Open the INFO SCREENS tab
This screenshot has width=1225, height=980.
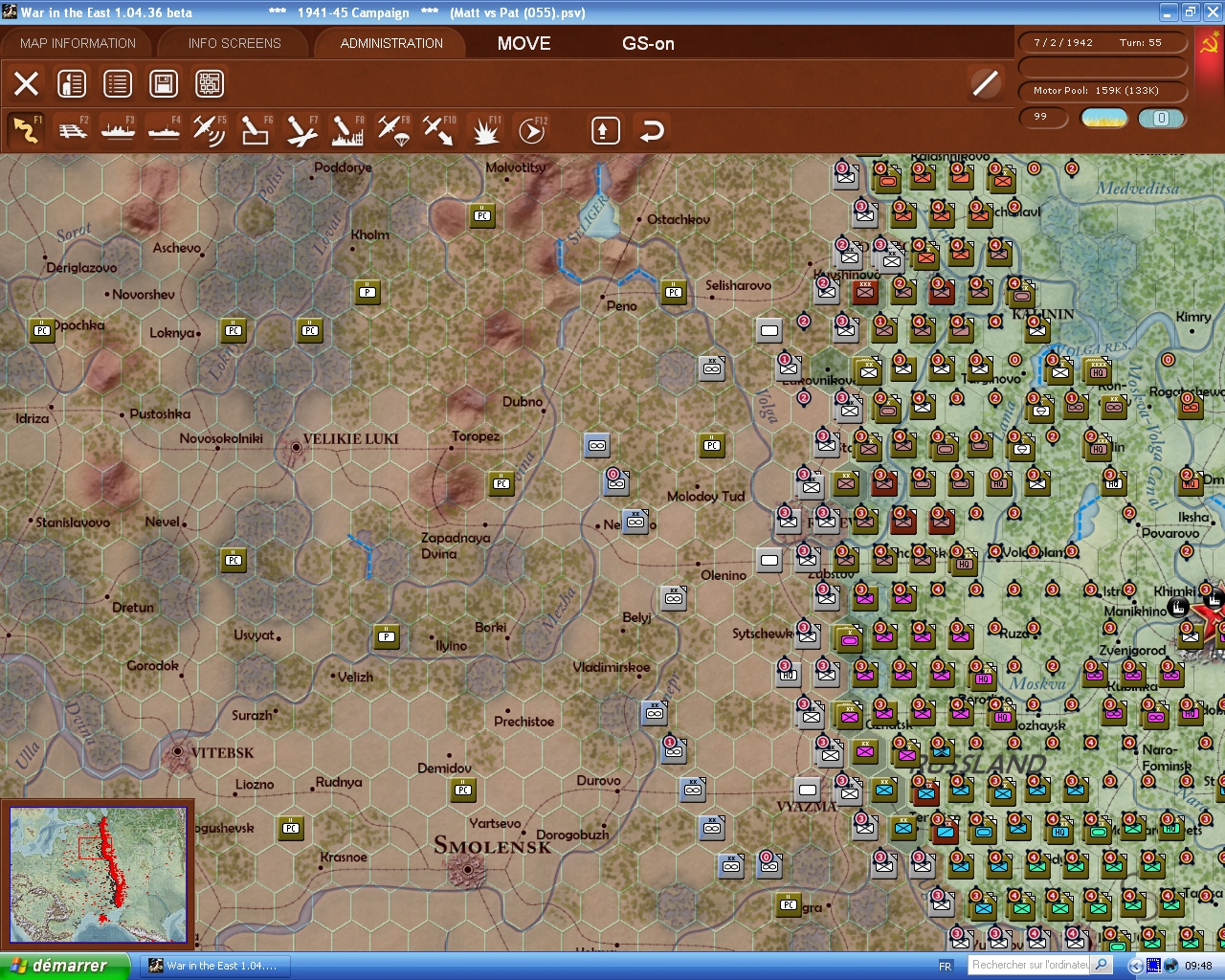pyautogui.click(x=234, y=43)
